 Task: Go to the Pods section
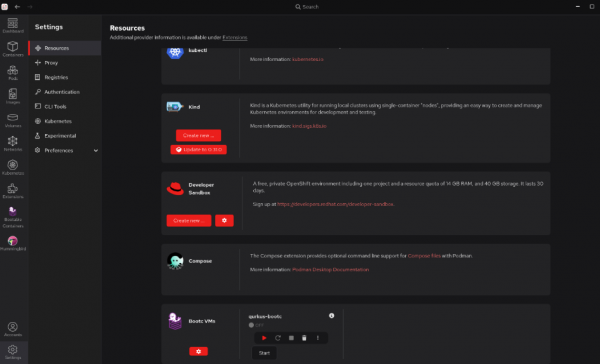(13, 72)
